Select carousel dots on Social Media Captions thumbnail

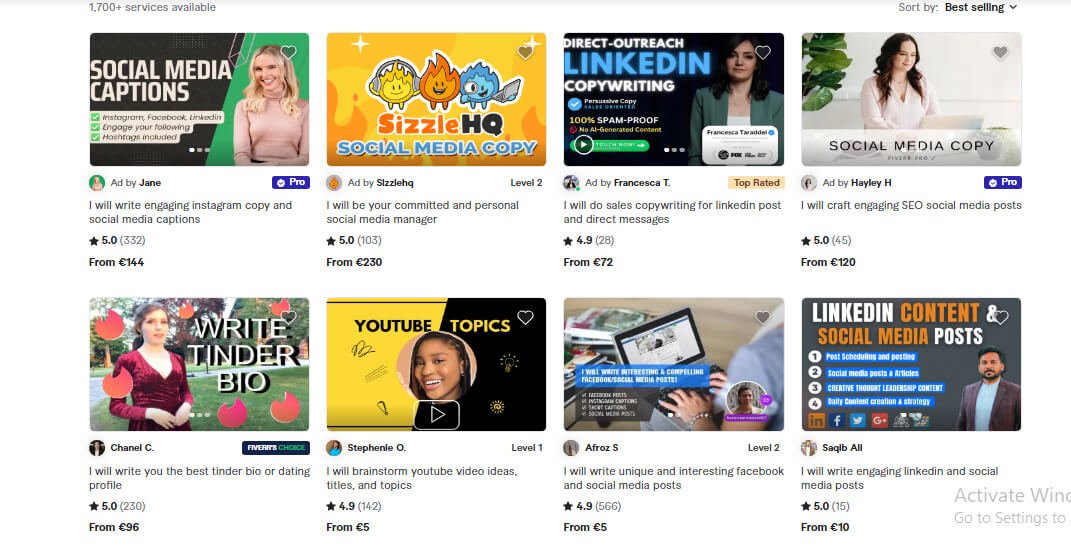click(x=199, y=150)
